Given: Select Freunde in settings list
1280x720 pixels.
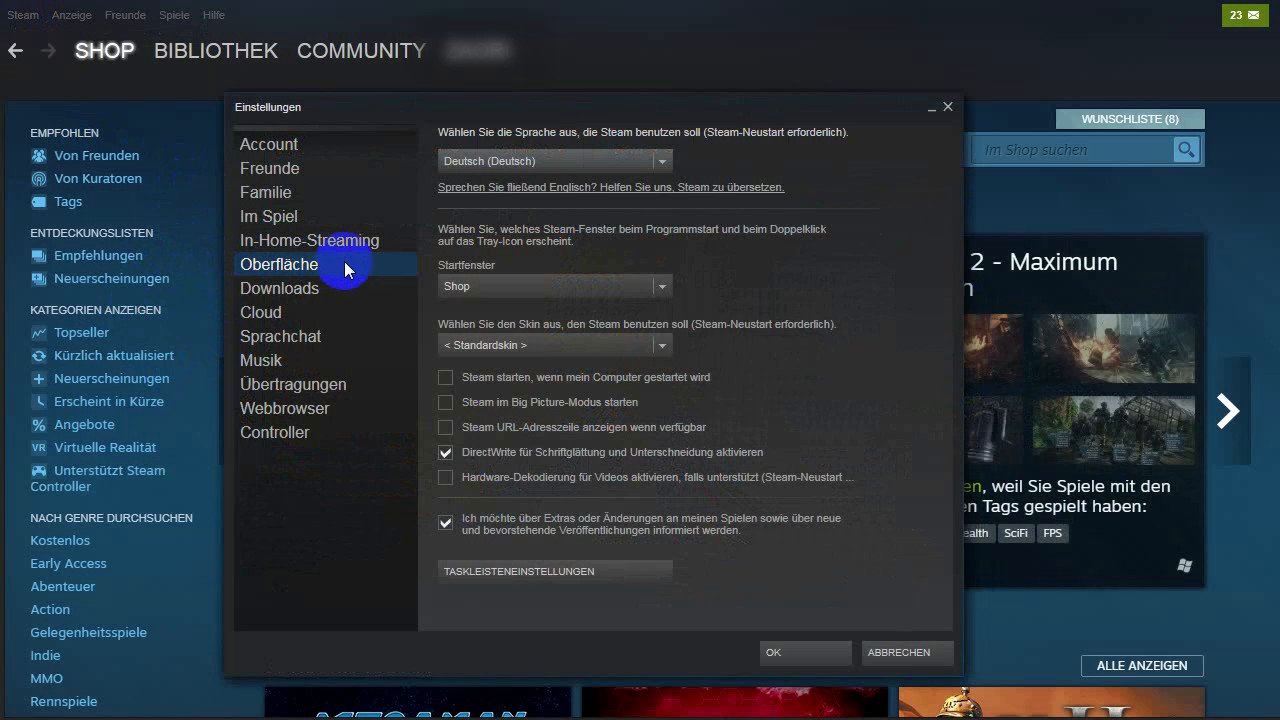Looking at the screenshot, I should [x=325, y=168].
